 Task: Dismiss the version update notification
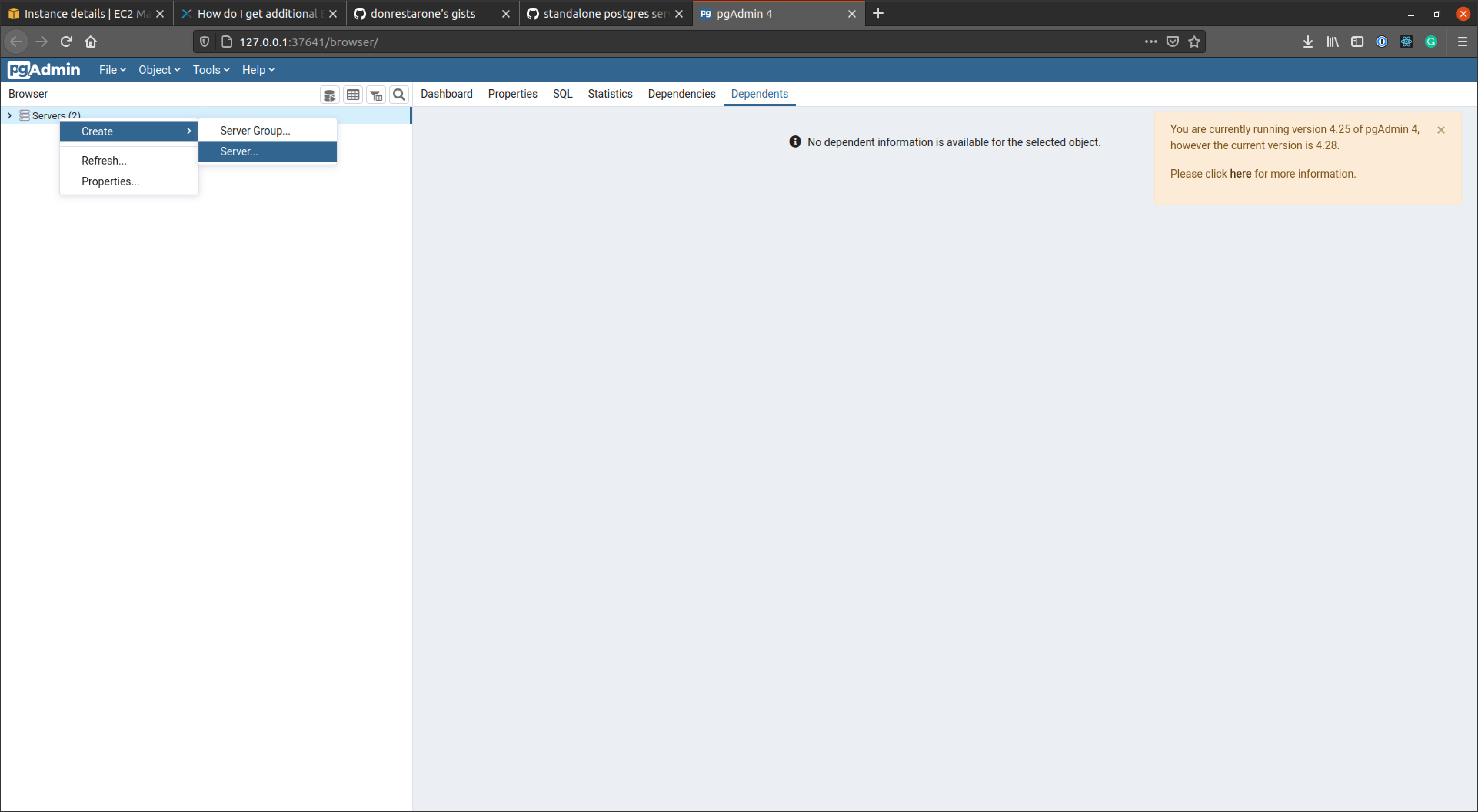pyautogui.click(x=1441, y=130)
